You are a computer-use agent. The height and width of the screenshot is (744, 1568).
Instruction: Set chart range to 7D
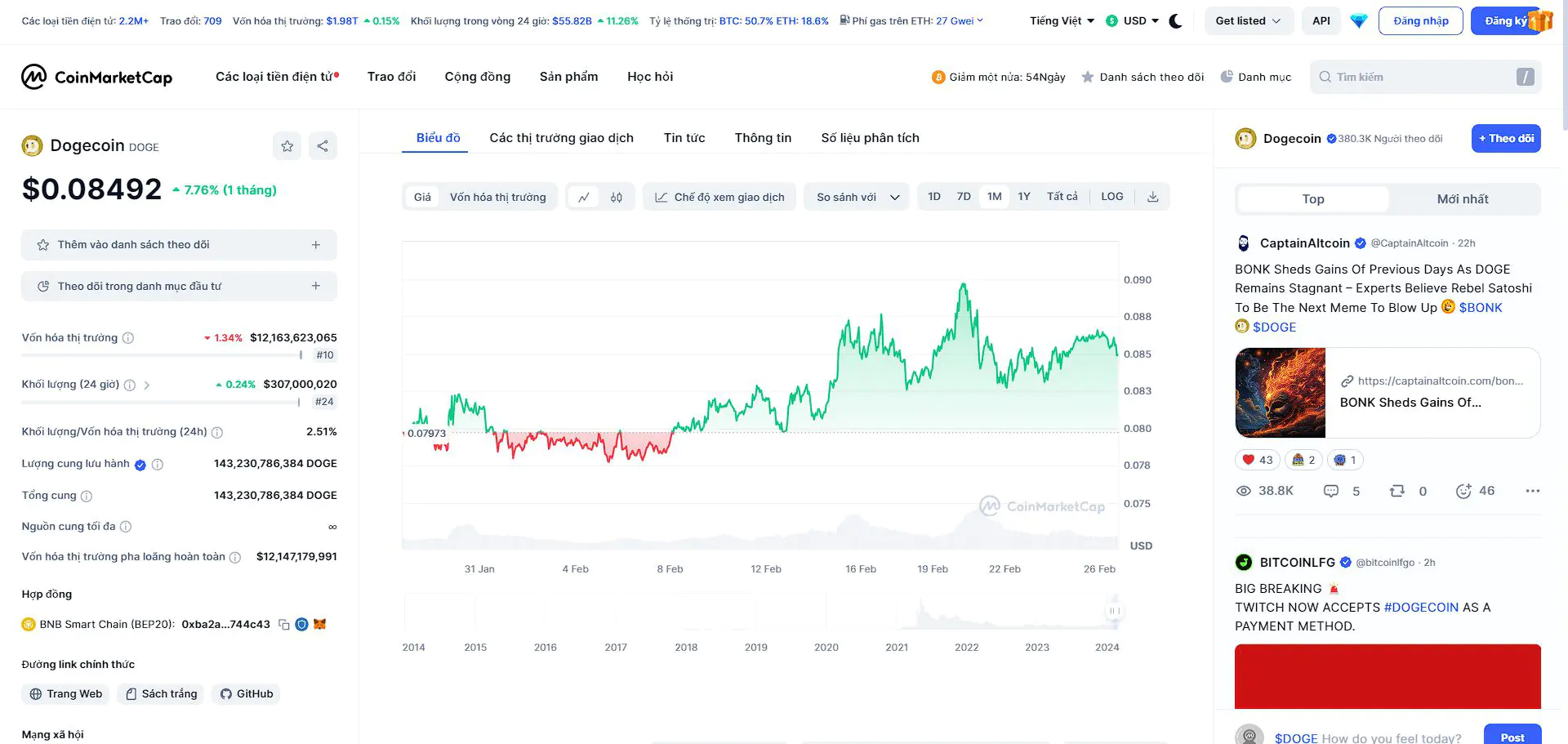964,197
